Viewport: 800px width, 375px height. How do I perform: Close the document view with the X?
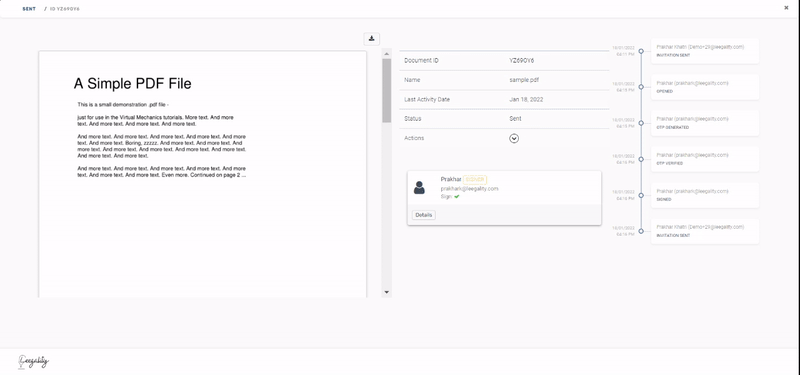786,8
